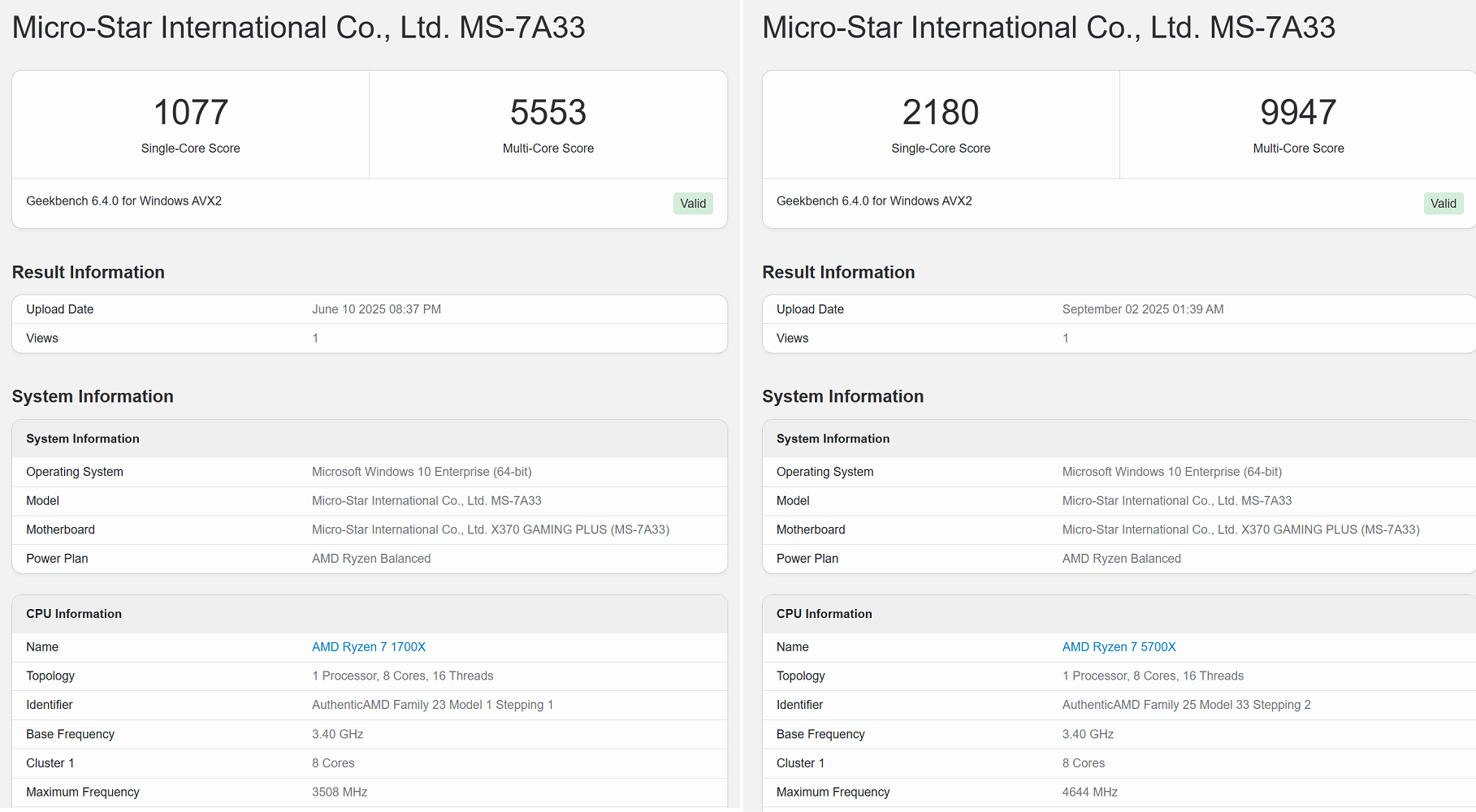Click the 4644 MHz maximum frequency value

pyautogui.click(x=1089, y=792)
